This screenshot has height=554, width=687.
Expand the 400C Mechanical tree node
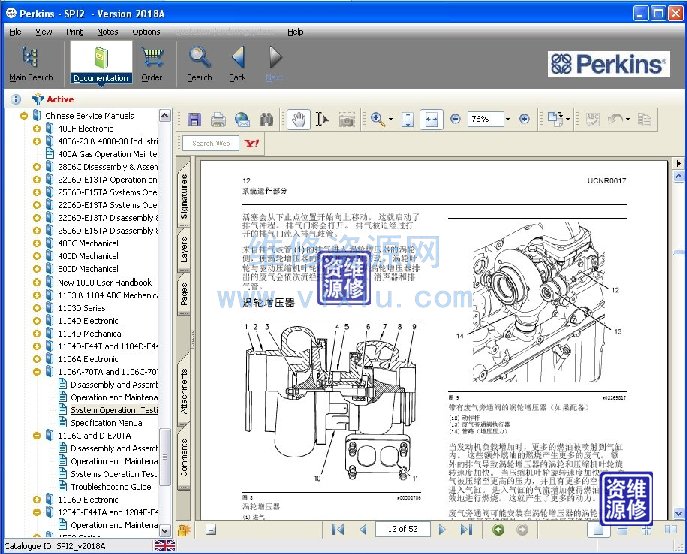pyautogui.click(x=37, y=244)
